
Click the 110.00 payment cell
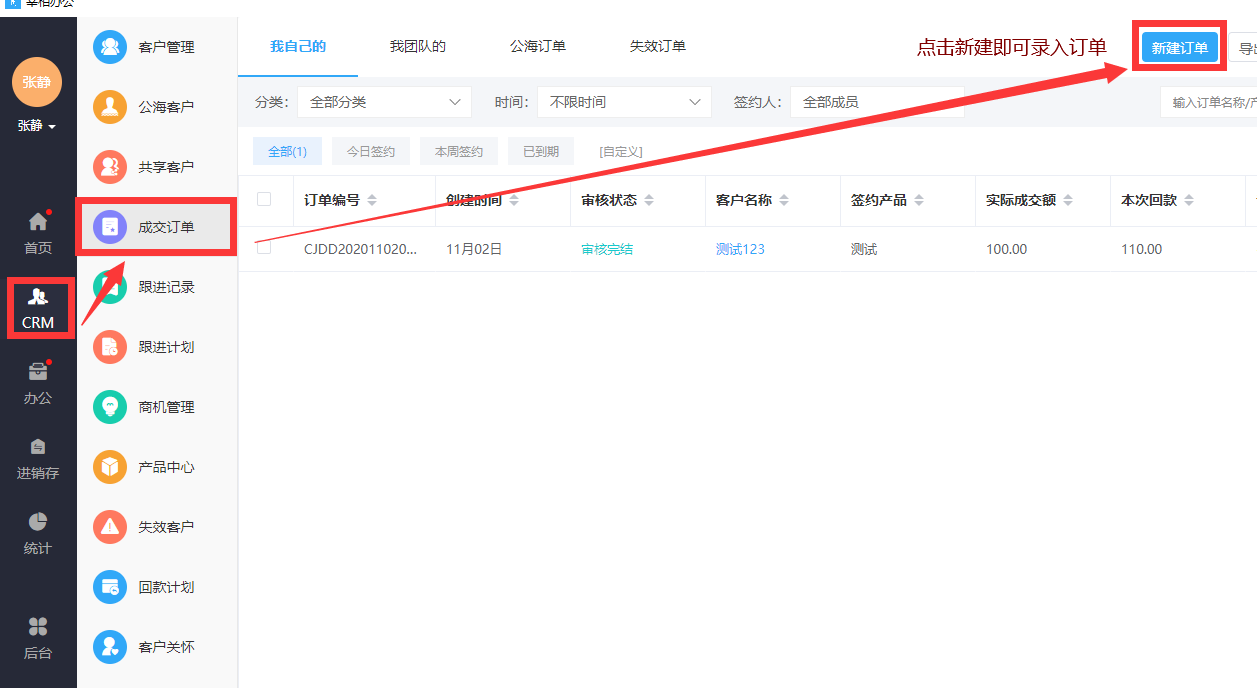click(1141, 249)
